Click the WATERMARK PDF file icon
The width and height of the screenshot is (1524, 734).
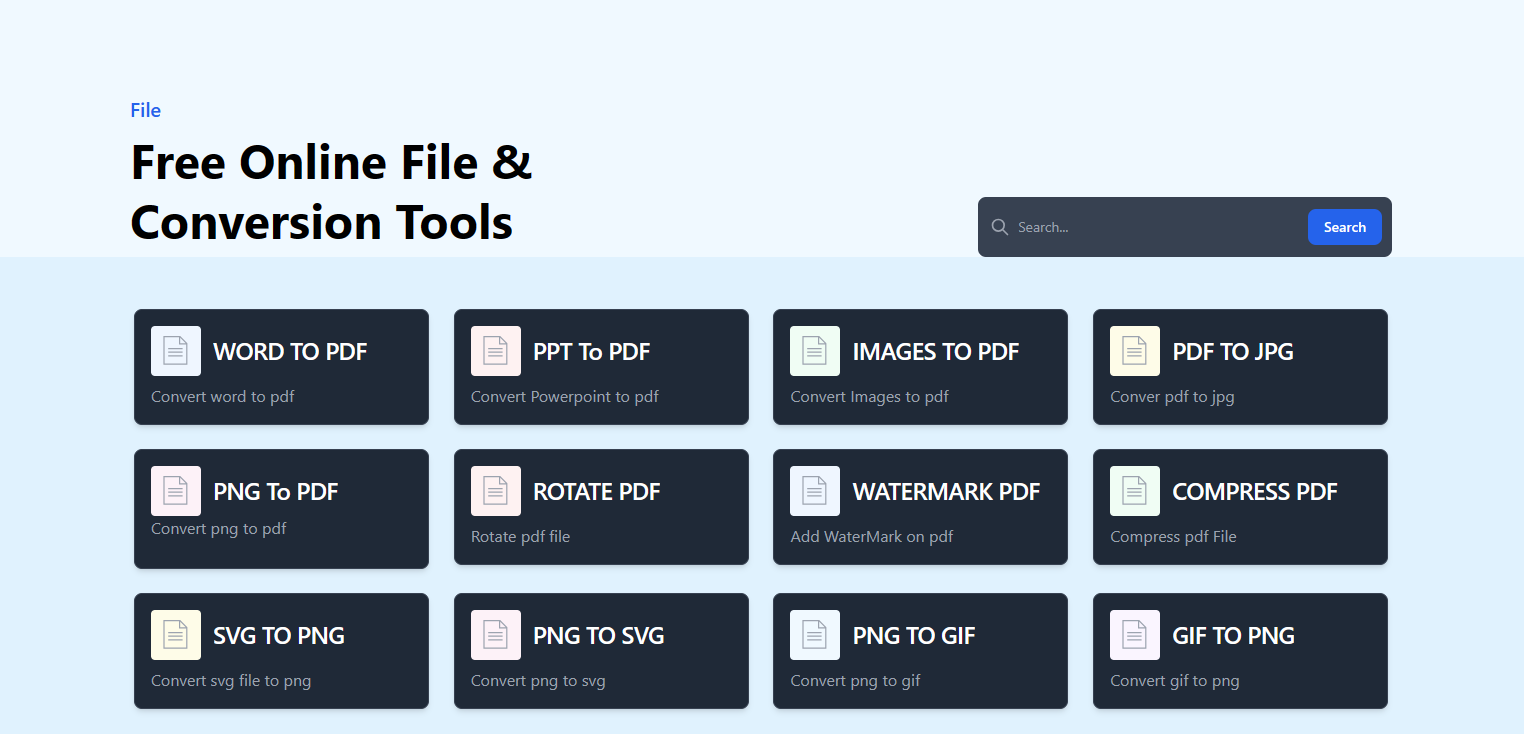coord(815,491)
